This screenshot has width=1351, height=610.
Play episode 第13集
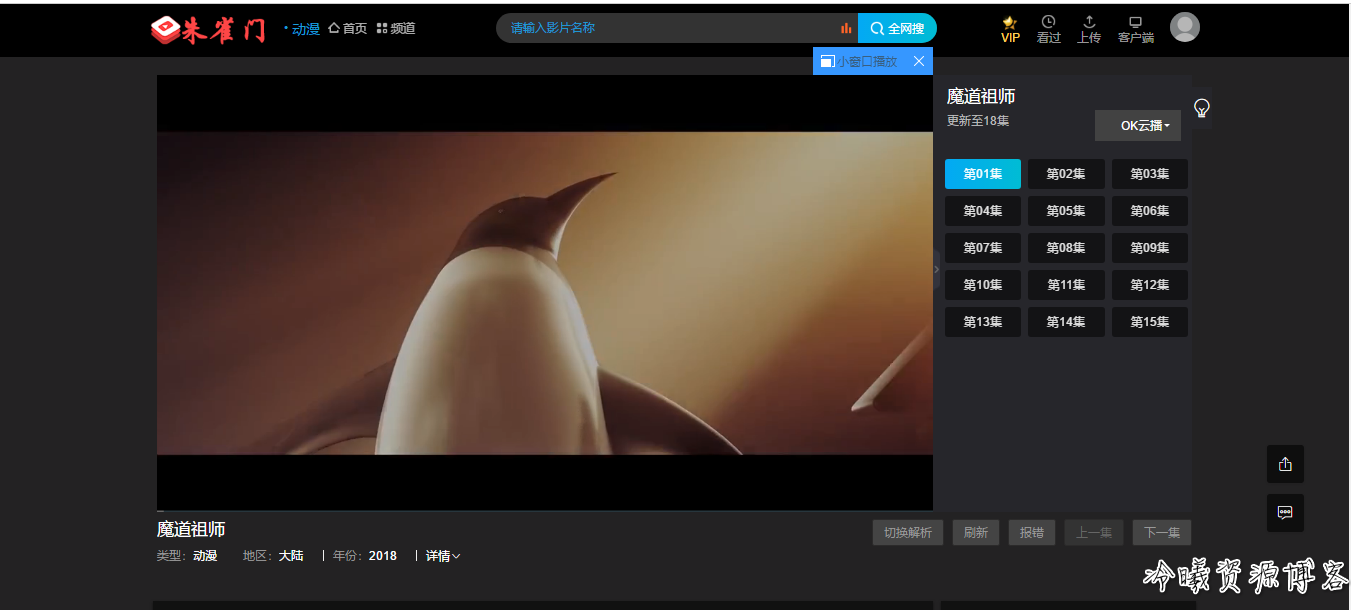tap(983, 322)
